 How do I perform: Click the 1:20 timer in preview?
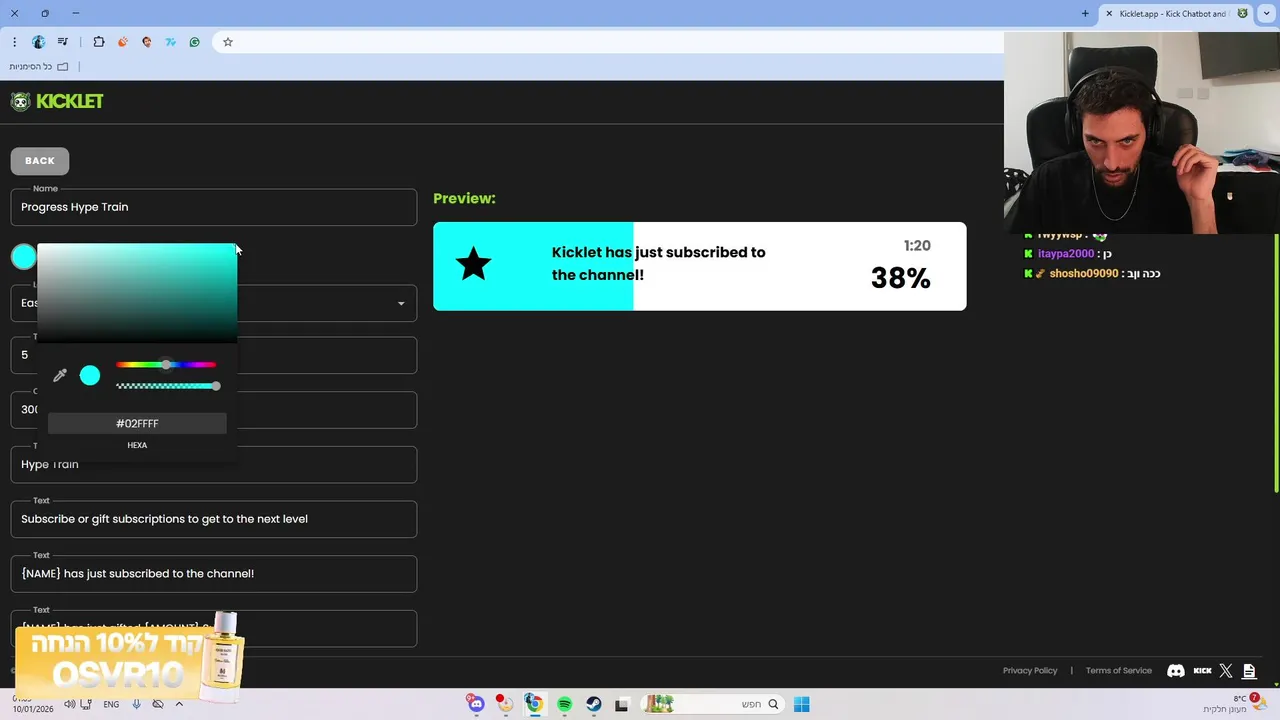tap(917, 246)
